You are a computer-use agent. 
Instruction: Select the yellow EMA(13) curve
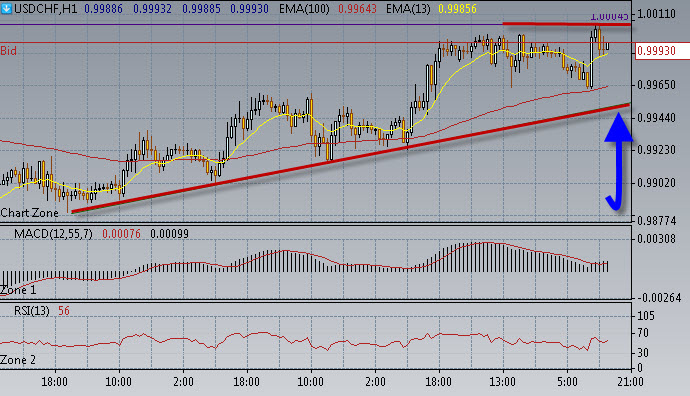[304, 119]
